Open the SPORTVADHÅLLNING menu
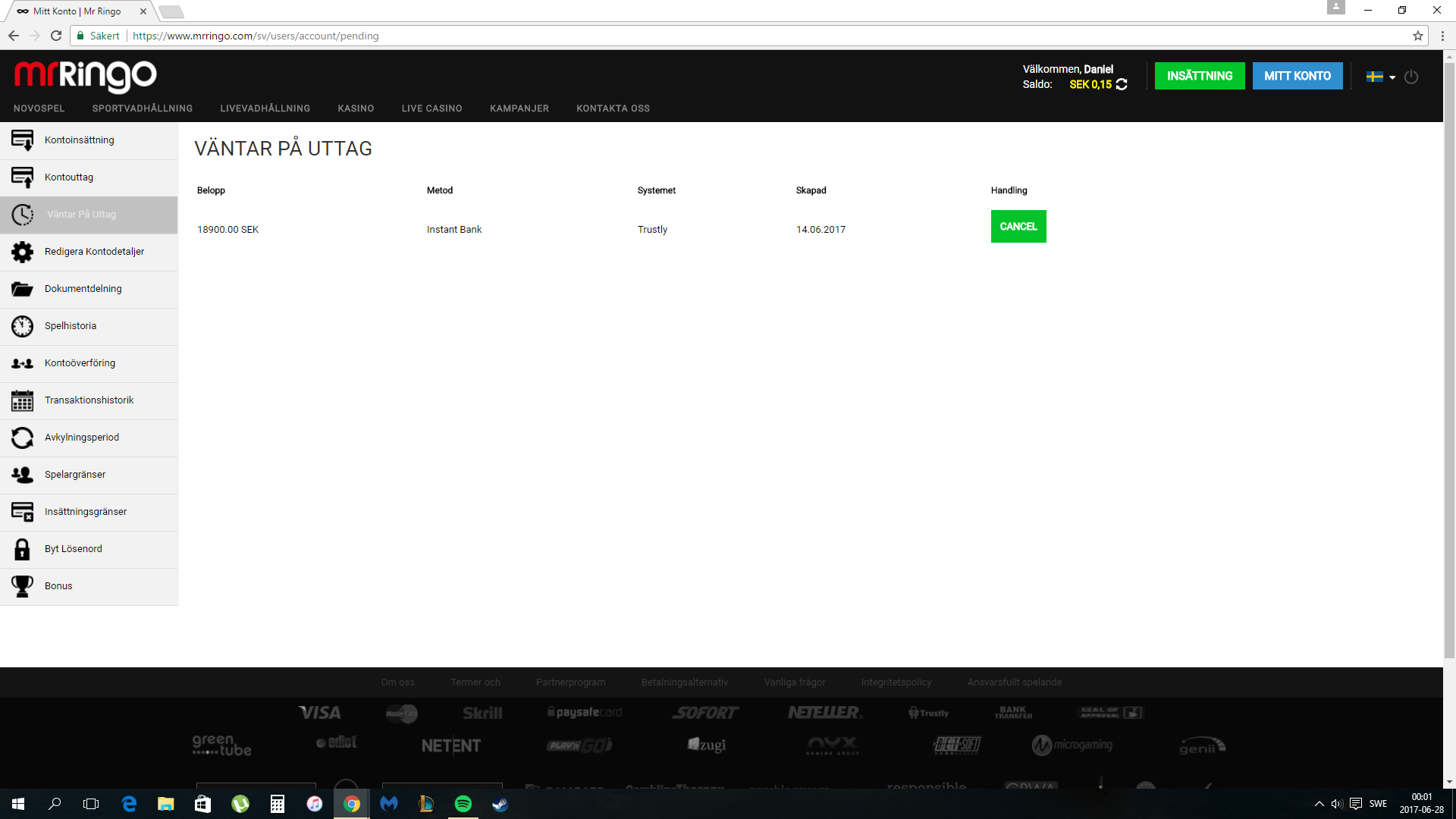 point(143,108)
